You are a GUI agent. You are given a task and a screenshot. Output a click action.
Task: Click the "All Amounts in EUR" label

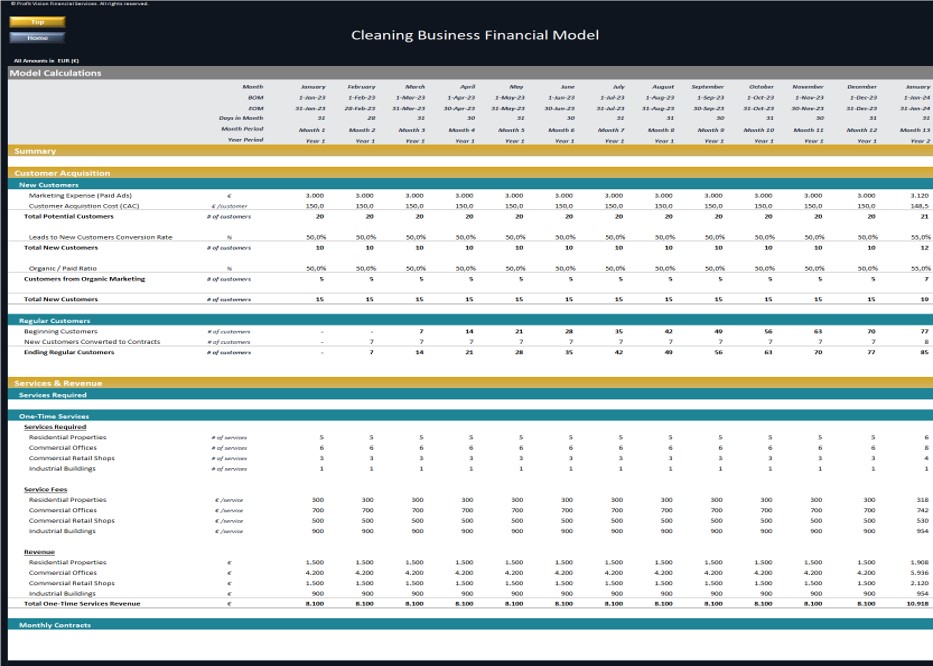coord(45,59)
